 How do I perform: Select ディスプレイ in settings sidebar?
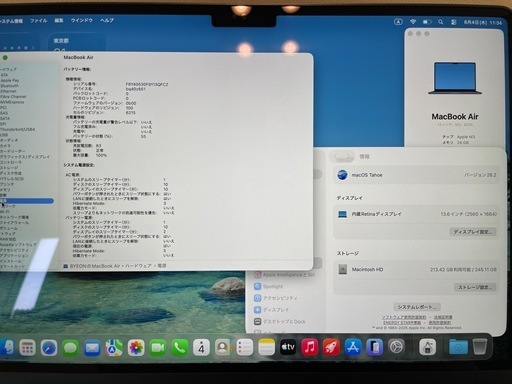pyautogui.click(x=271, y=310)
